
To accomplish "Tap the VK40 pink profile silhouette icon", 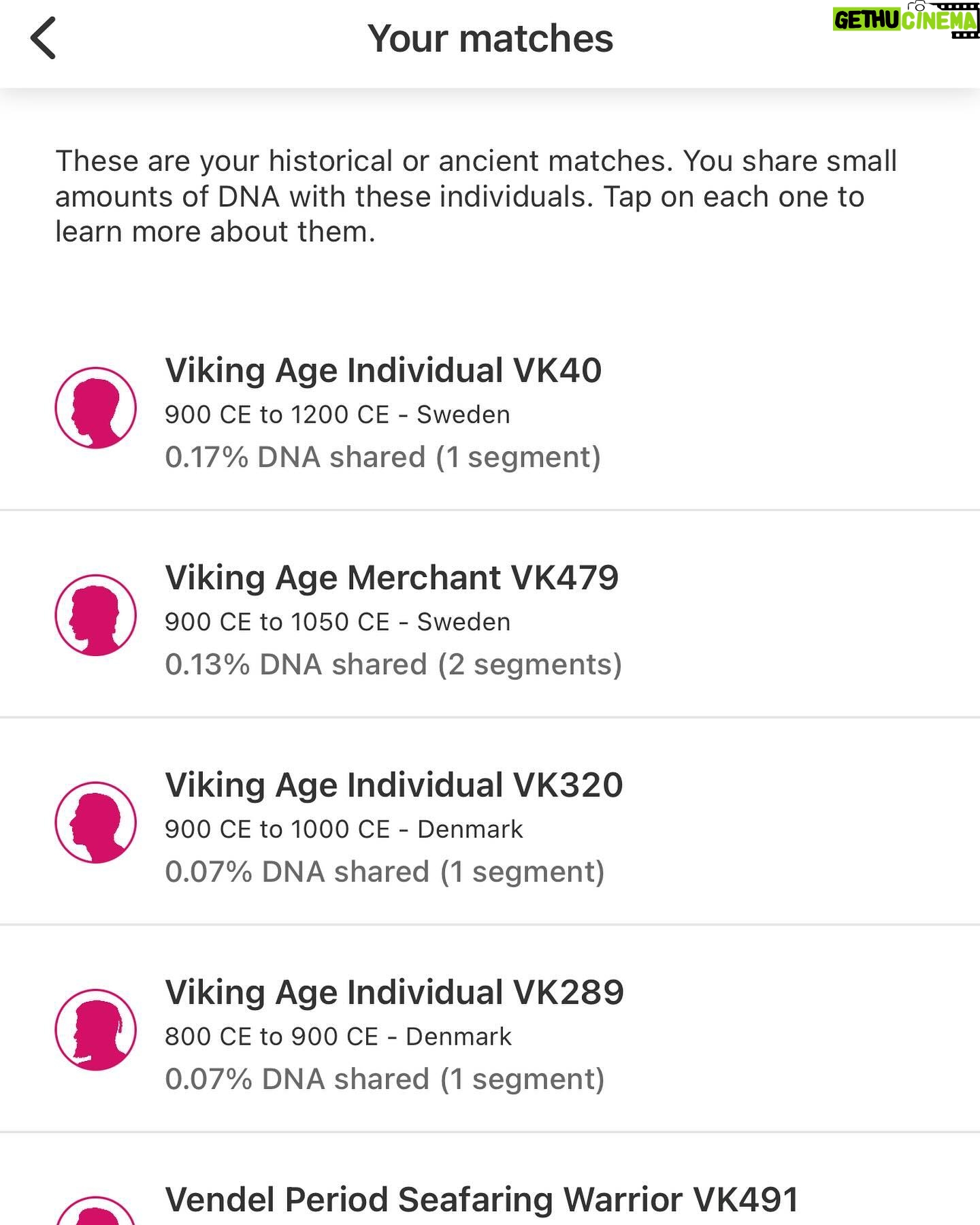I will click(x=96, y=408).
